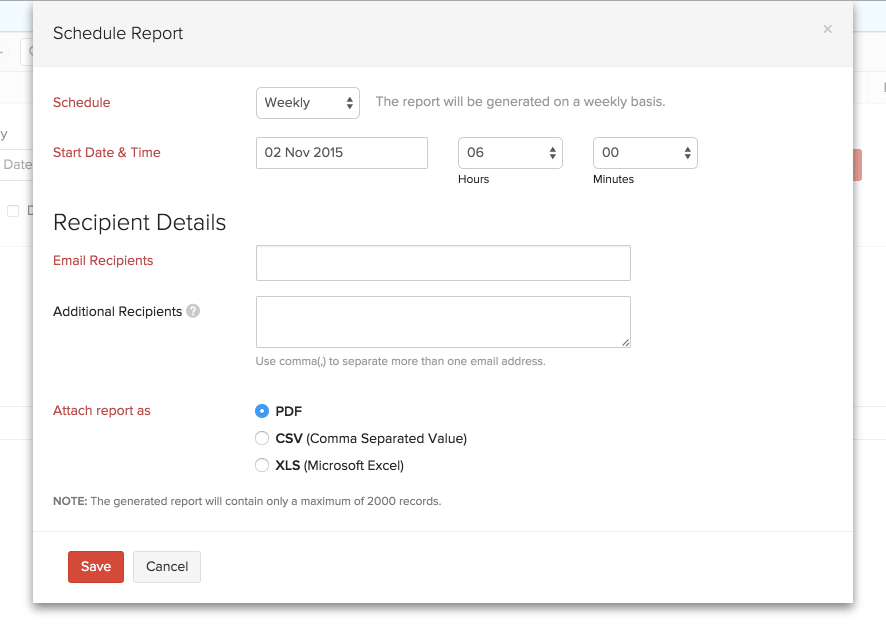Expand the Hours dropdown set to 06
This screenshot has width=886, height=628.
coord(510,153)
